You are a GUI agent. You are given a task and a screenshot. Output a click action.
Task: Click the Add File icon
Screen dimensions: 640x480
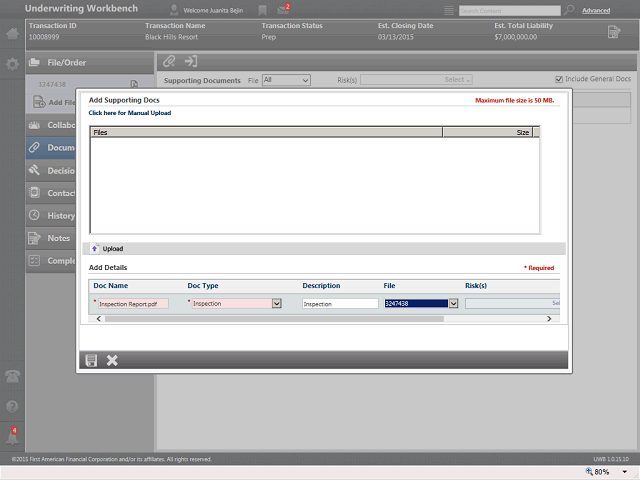click(39, 102)
